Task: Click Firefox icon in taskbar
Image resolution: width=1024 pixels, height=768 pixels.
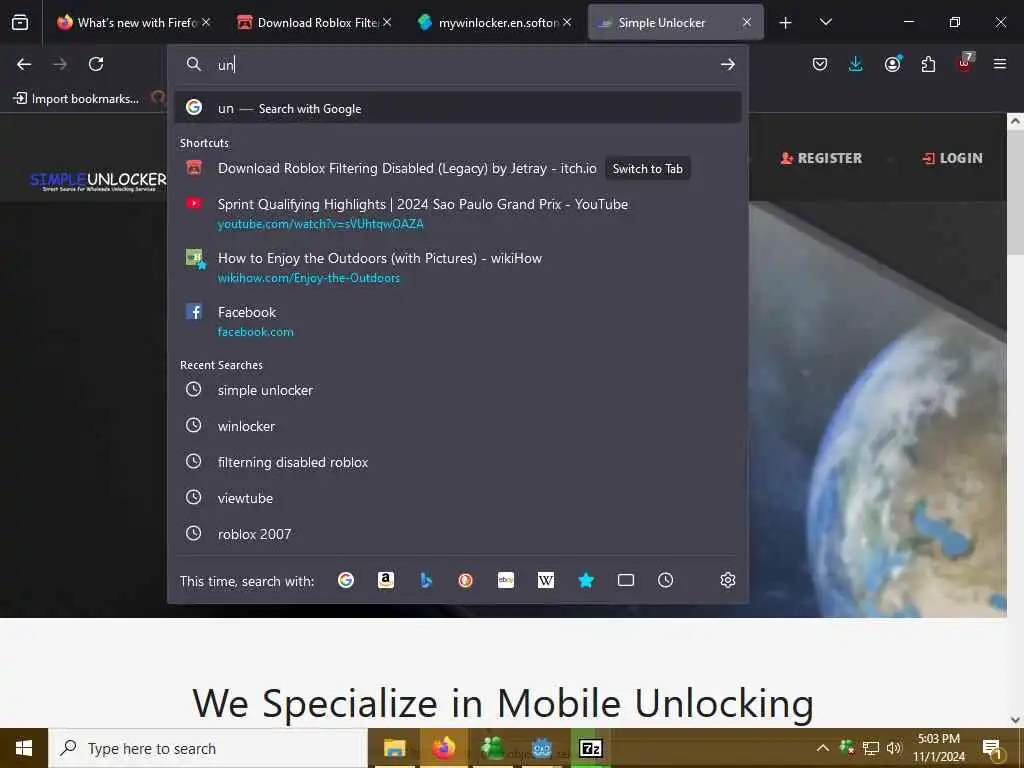Action: (x=443, y=748)
